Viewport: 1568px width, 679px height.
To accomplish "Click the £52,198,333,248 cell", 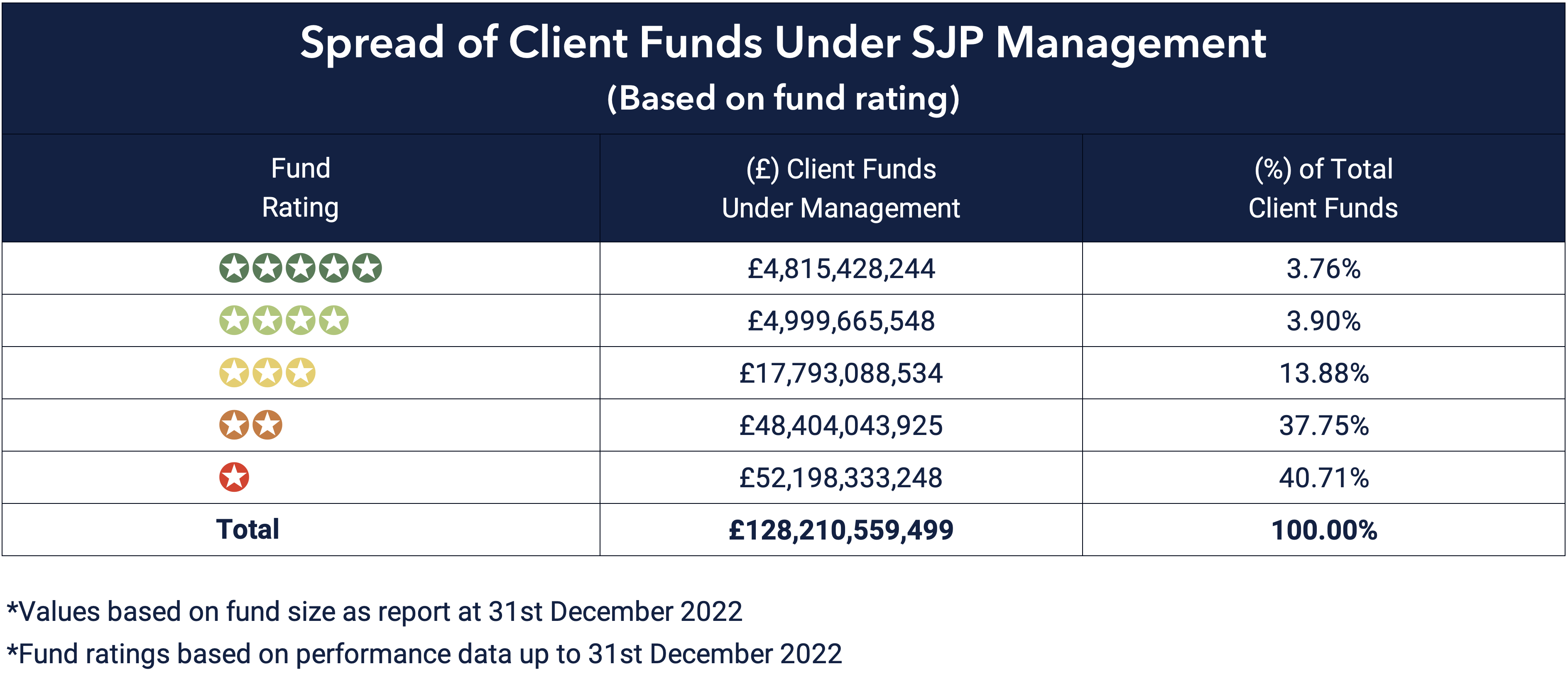I will click(840, 478).
